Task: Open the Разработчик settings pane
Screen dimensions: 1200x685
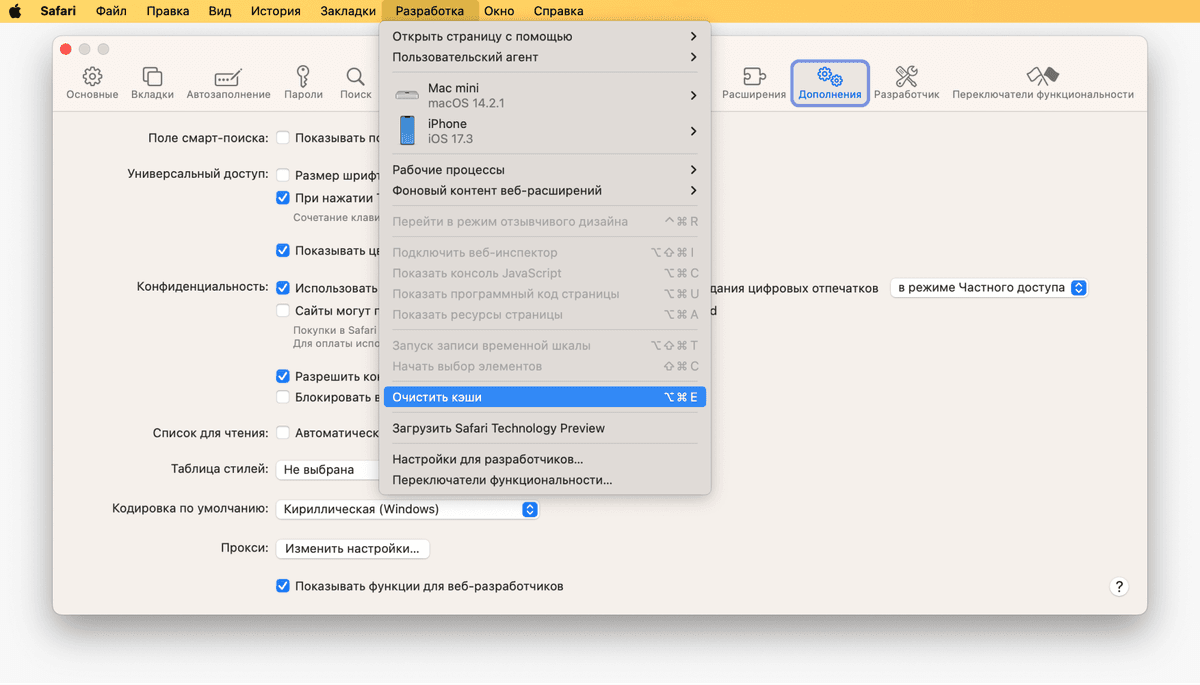Action: point(907,83)
